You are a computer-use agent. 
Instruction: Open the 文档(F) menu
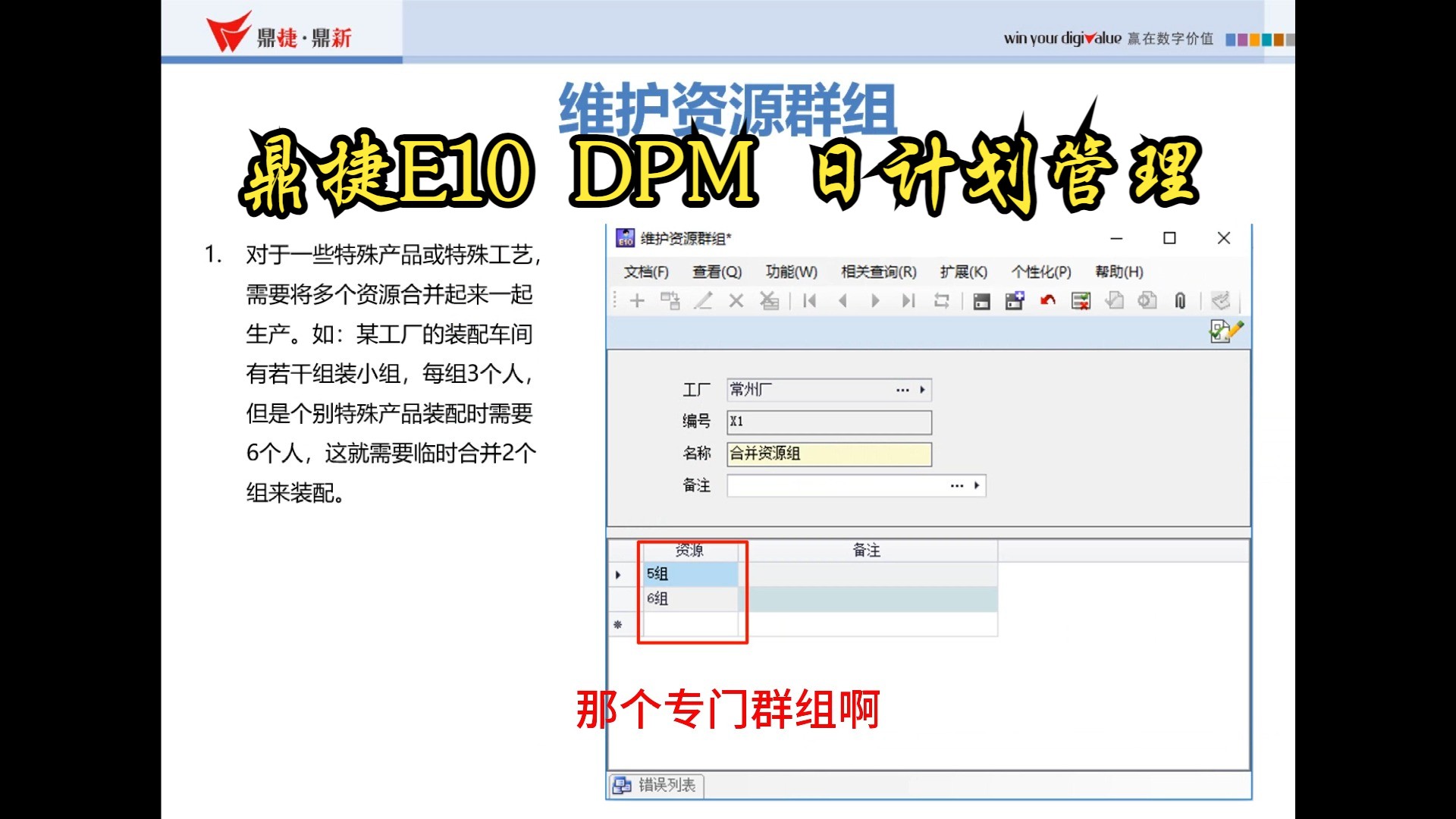pyautogui.click(x=646, y=271)
